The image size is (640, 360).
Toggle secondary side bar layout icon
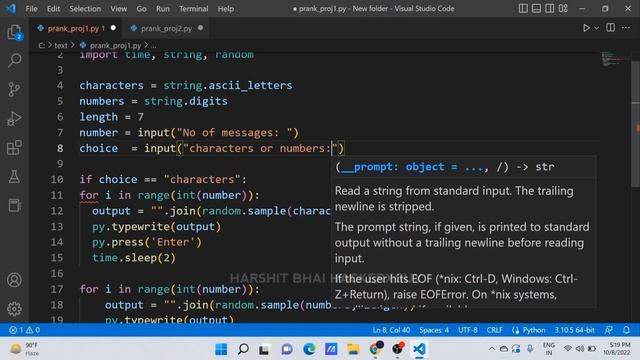(x=550, y=9)
